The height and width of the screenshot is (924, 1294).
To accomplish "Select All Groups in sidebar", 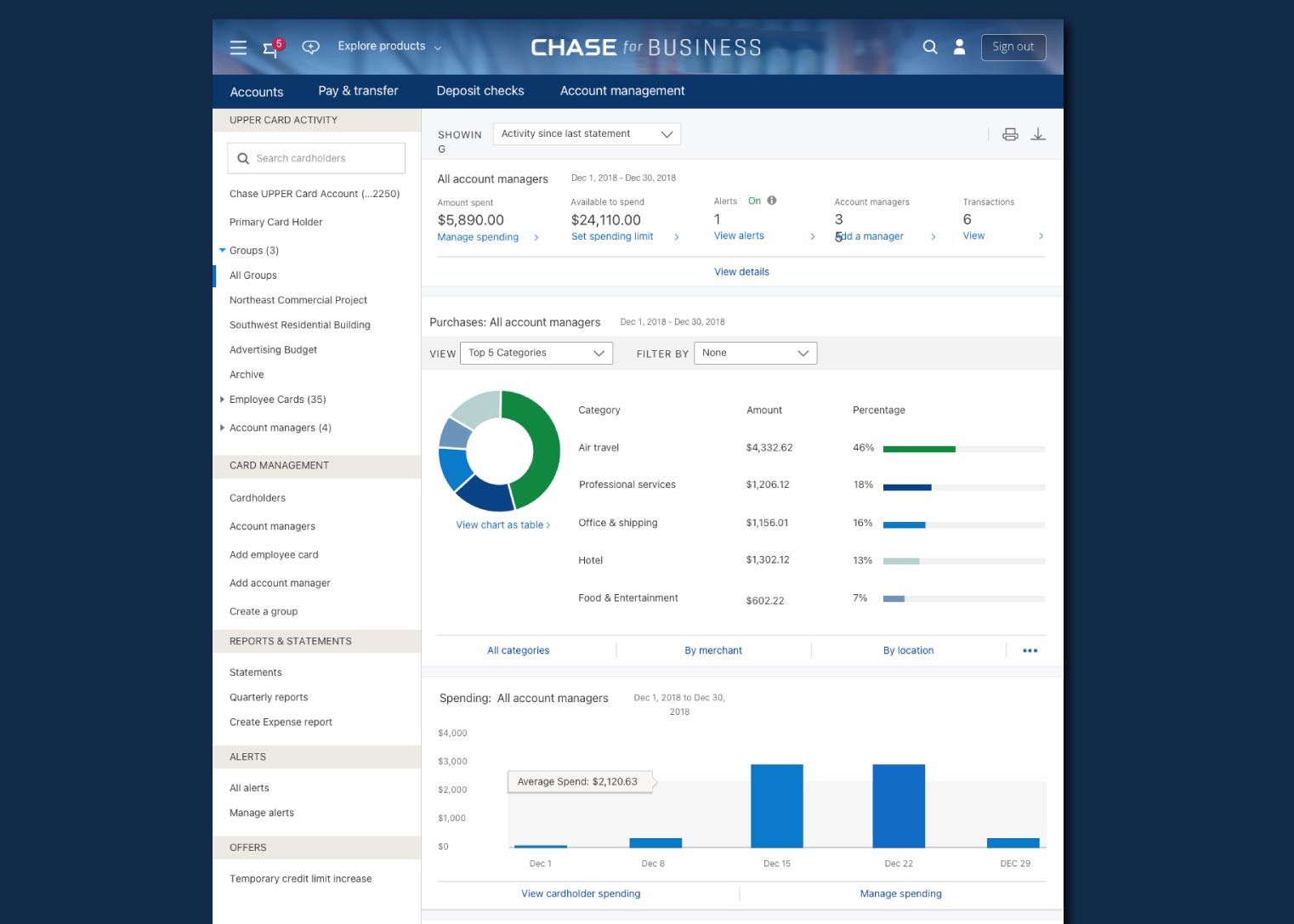I will coord(253,275).
